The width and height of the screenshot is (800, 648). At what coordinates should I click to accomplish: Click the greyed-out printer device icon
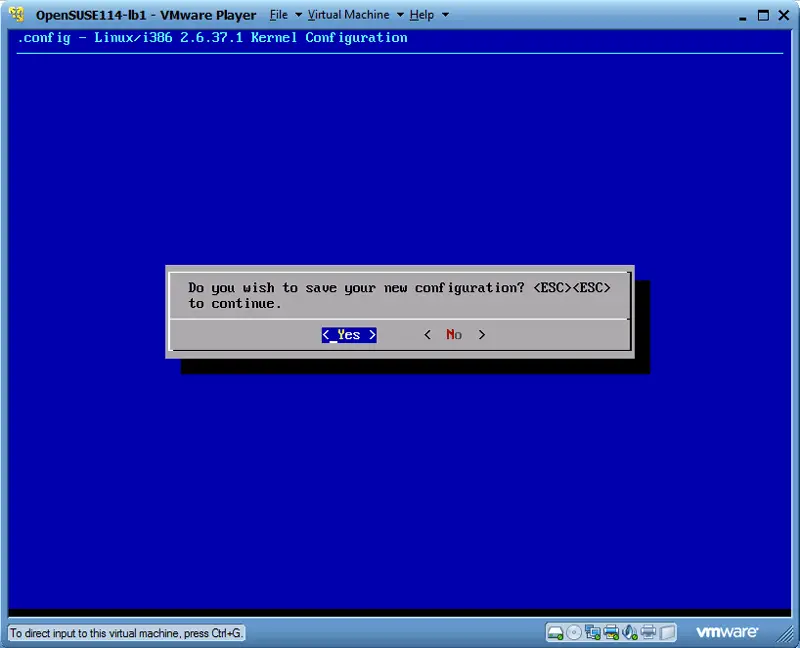tap(648, 633)
